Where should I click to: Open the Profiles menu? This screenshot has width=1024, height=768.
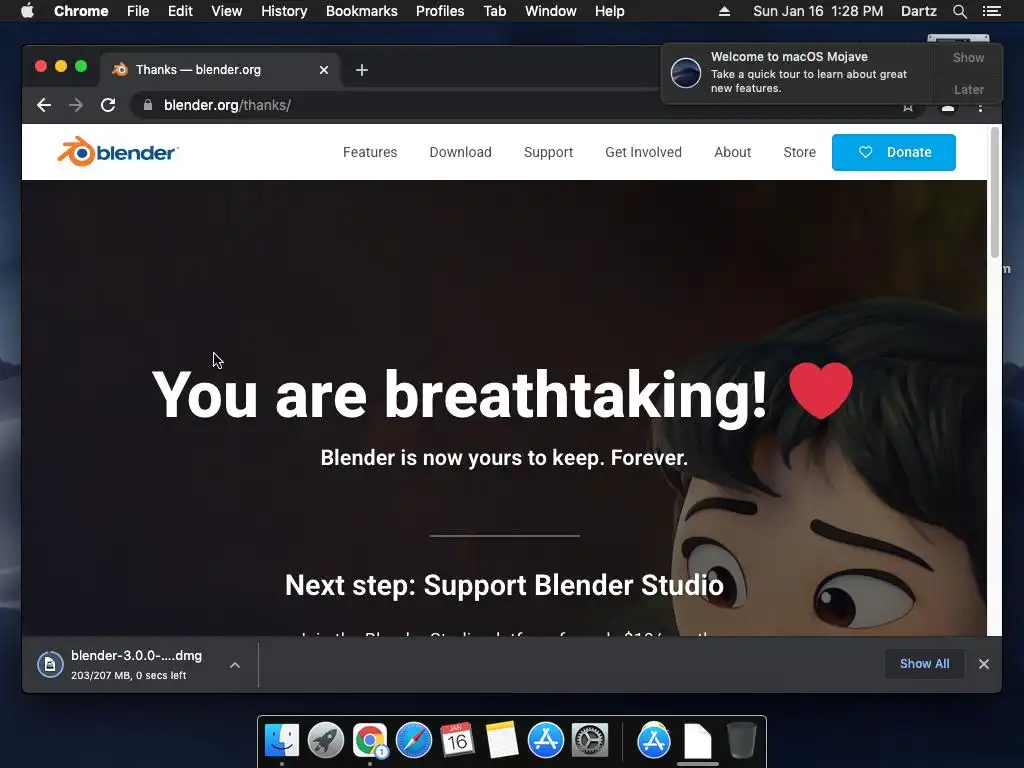coord(440,11)
